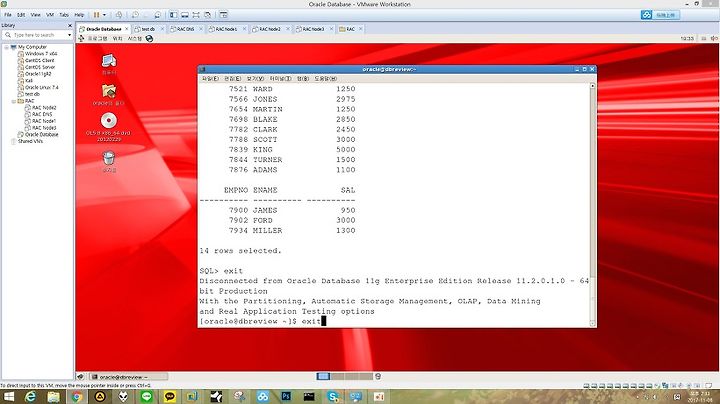The height and width of the screenshot is (404, 720).
Task: Click the guest show desktop icon
Action: (x=80, y=377)
